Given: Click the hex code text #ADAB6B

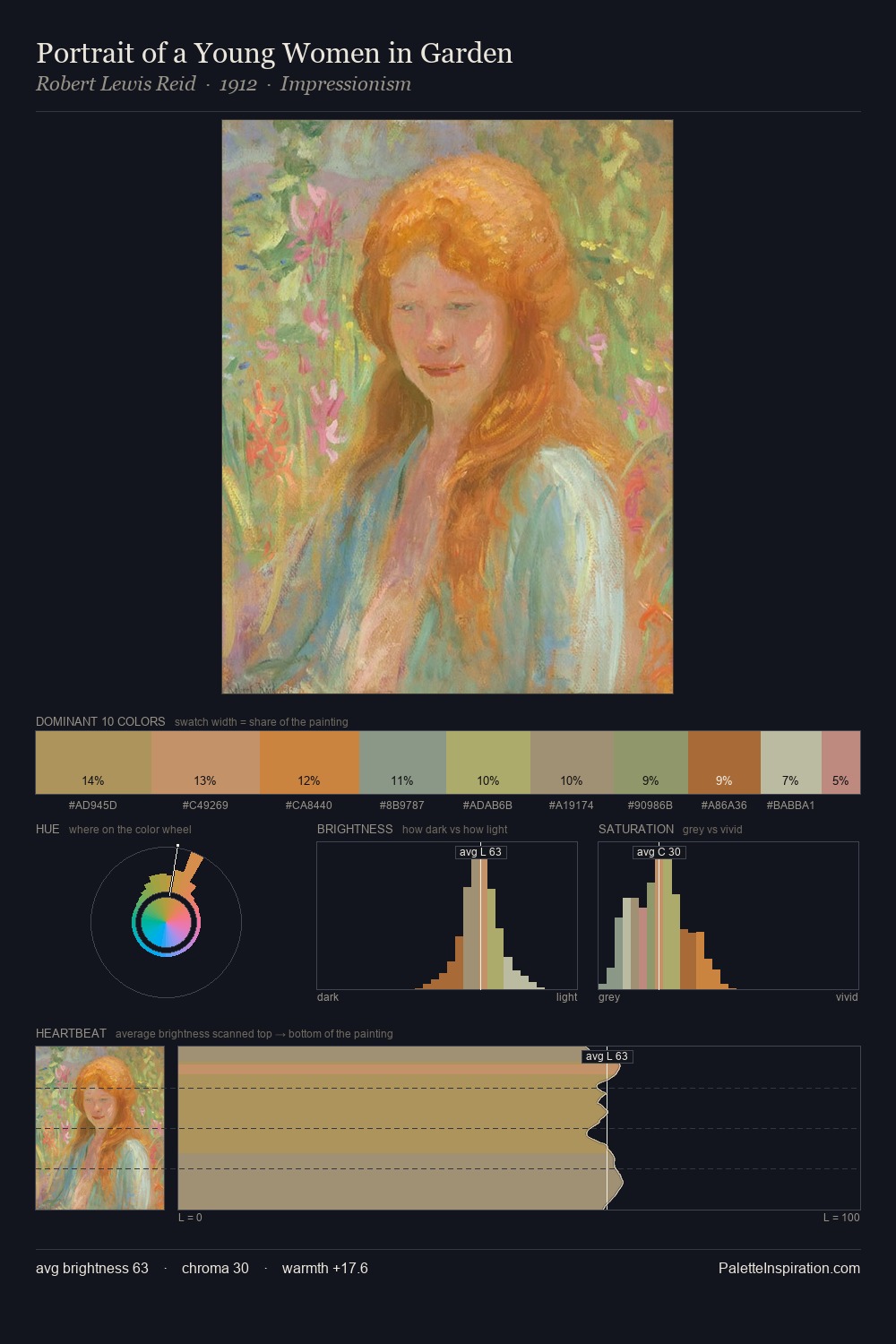Looking at the screenshot, I should [x=488, y=806].
